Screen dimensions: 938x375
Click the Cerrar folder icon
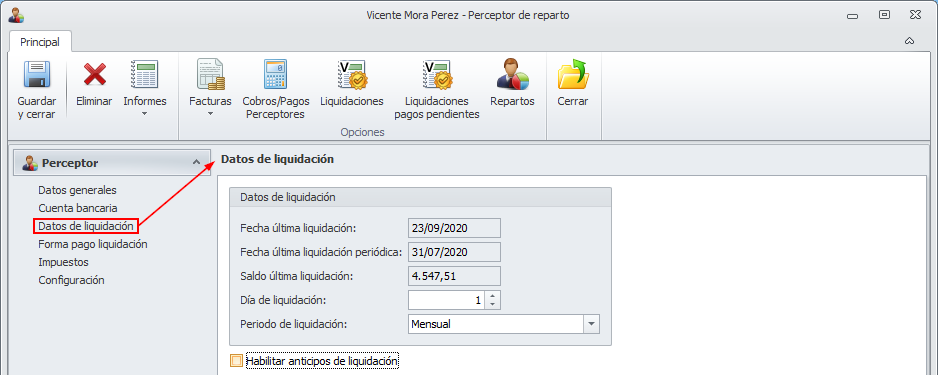(x=572, y=74)
